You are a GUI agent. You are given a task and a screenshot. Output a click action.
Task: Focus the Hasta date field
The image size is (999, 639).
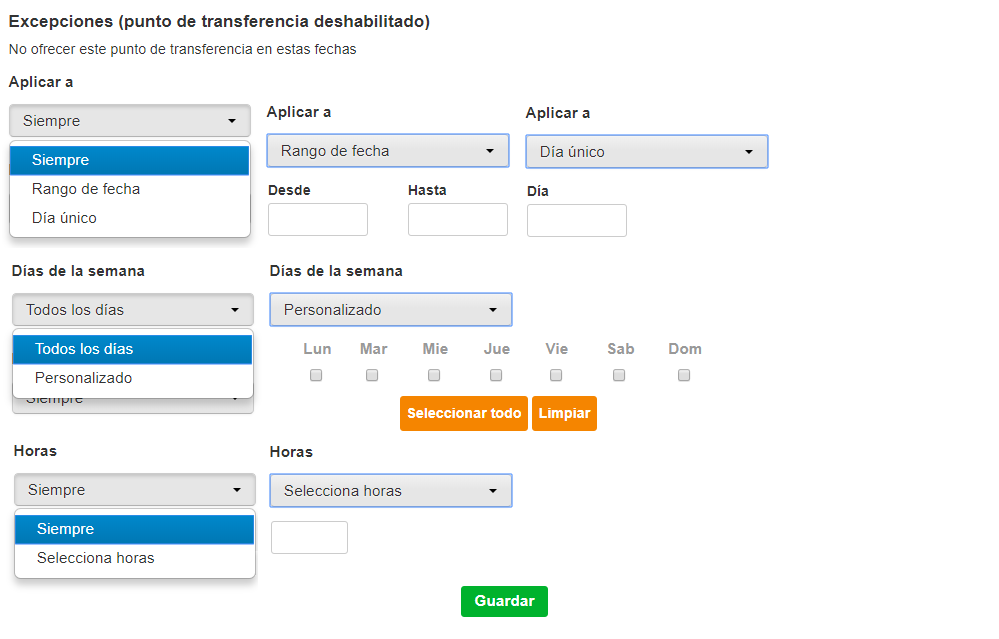pyautogui.click(x=458, y=220)
